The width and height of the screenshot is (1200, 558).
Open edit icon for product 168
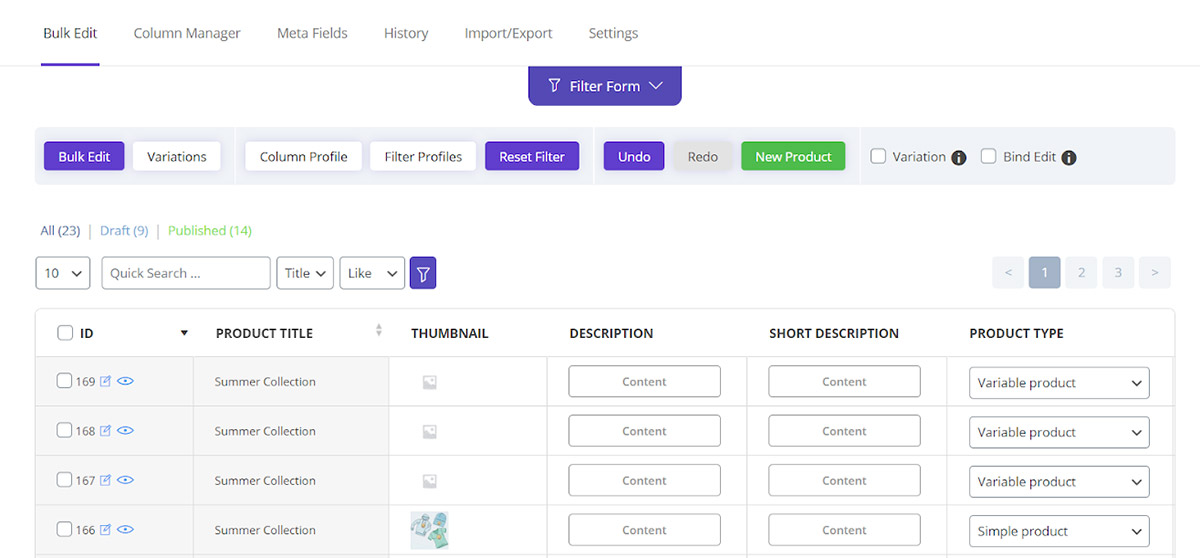click(105, 431)
